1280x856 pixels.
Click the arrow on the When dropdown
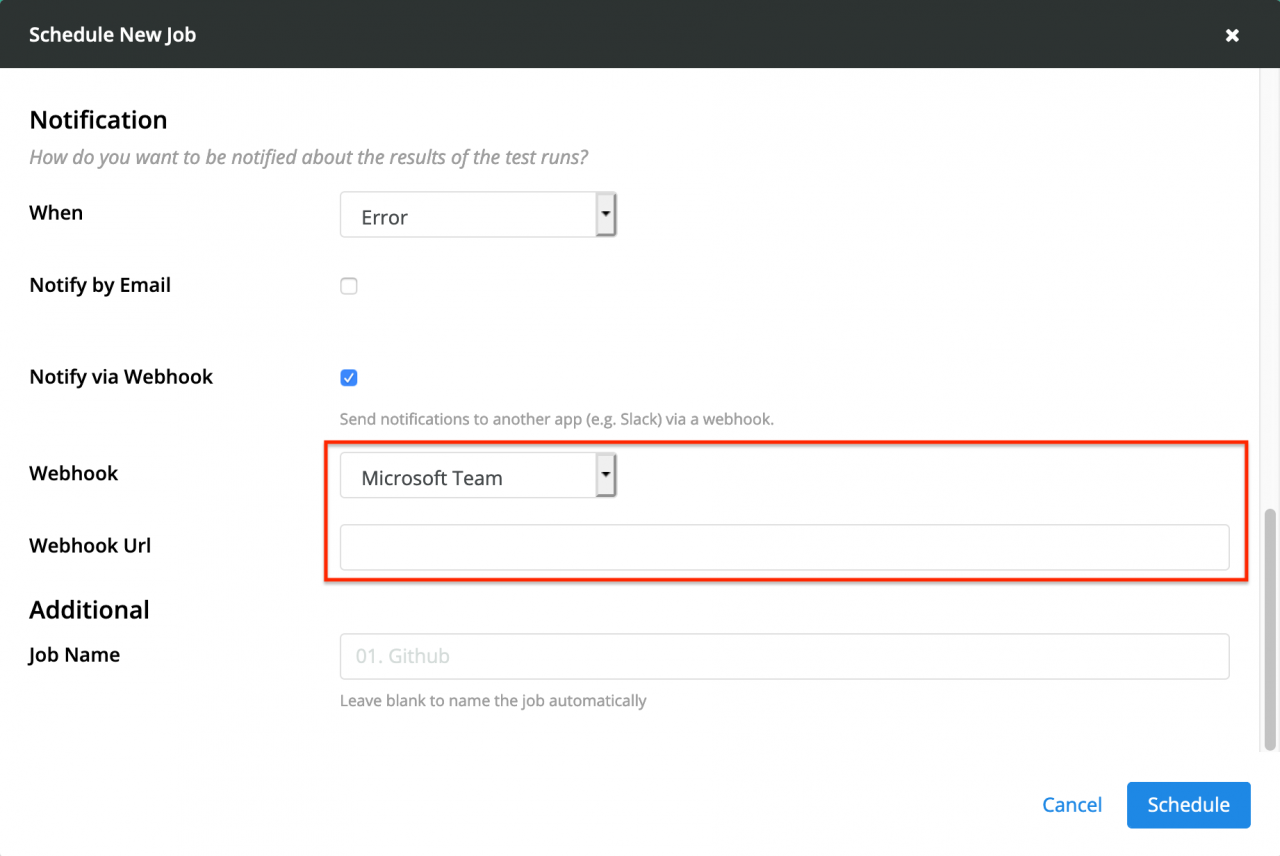[x=605, y=214]
